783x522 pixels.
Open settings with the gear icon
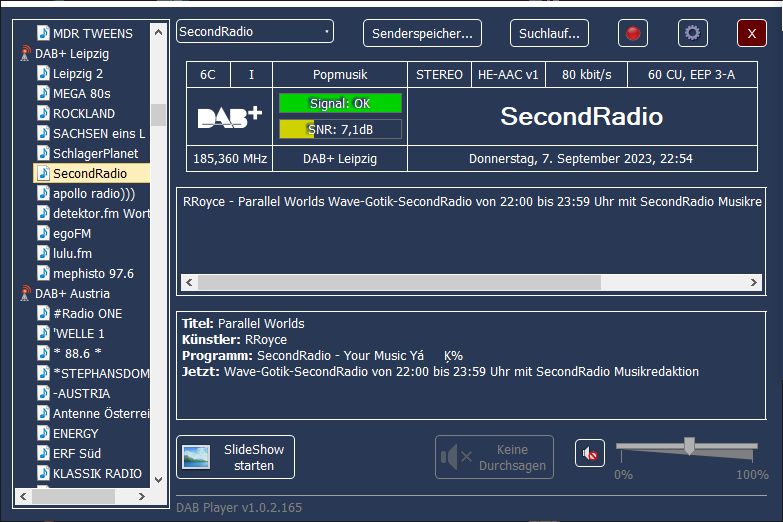(x=692, y=33)
